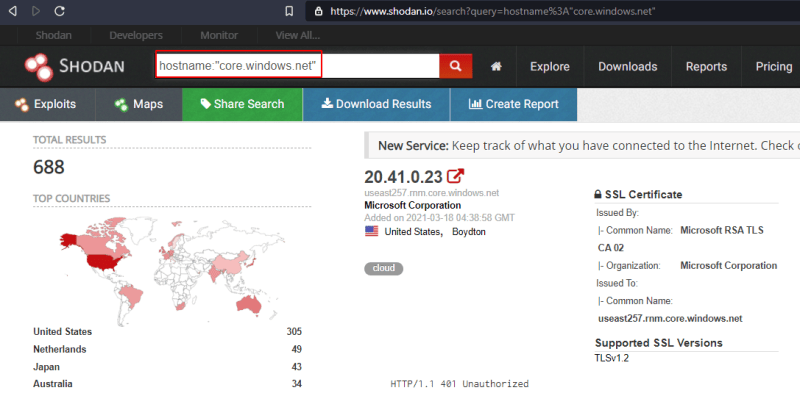Open the 20.41.0.23 result link
800x393 pixels.
(x=403, y=177)
